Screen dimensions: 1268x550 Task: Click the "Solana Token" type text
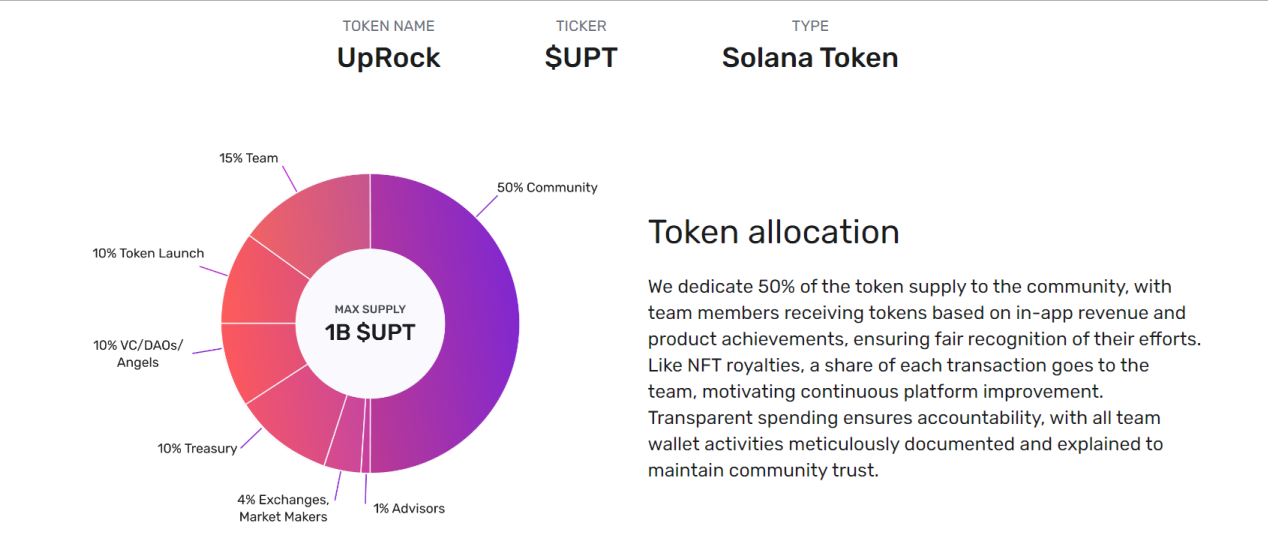(x=810, y=58)
